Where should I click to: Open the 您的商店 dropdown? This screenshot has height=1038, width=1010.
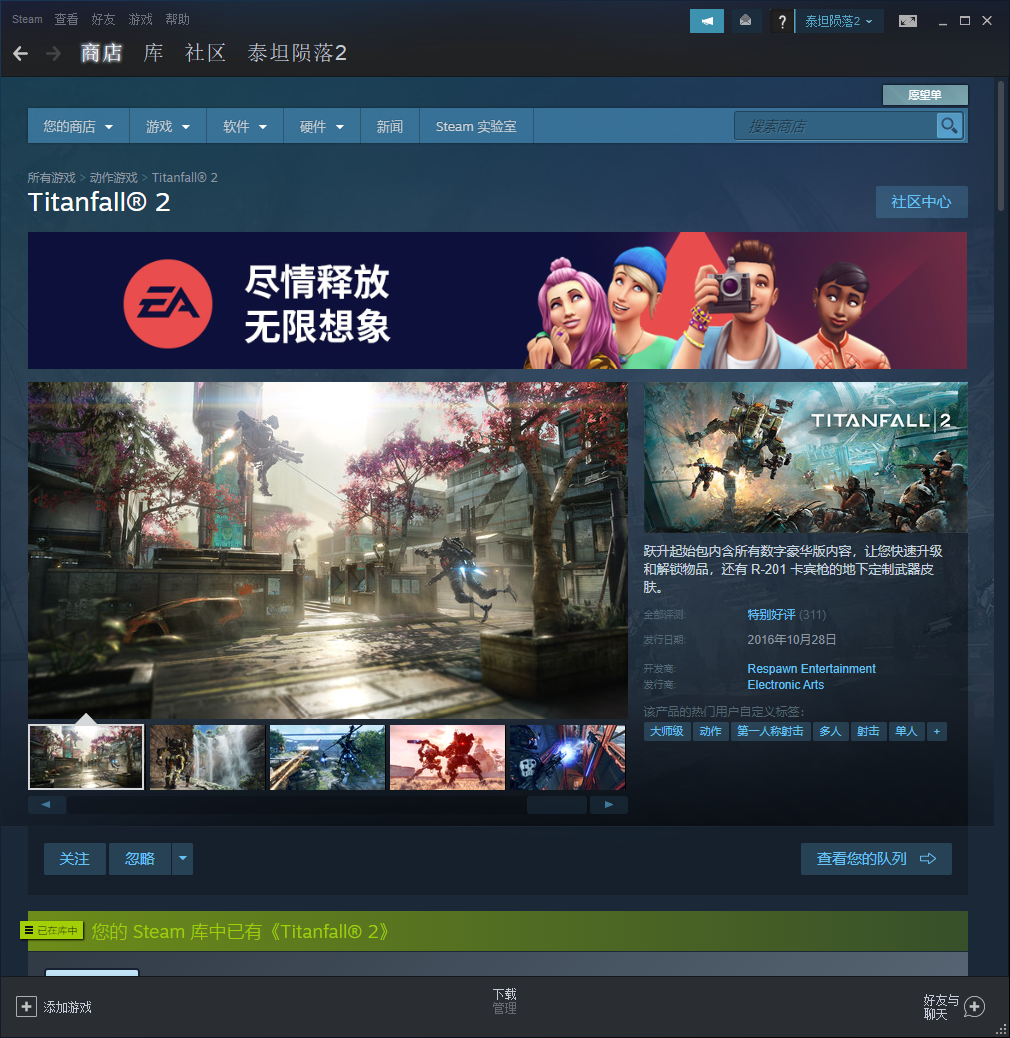(78, 126)
